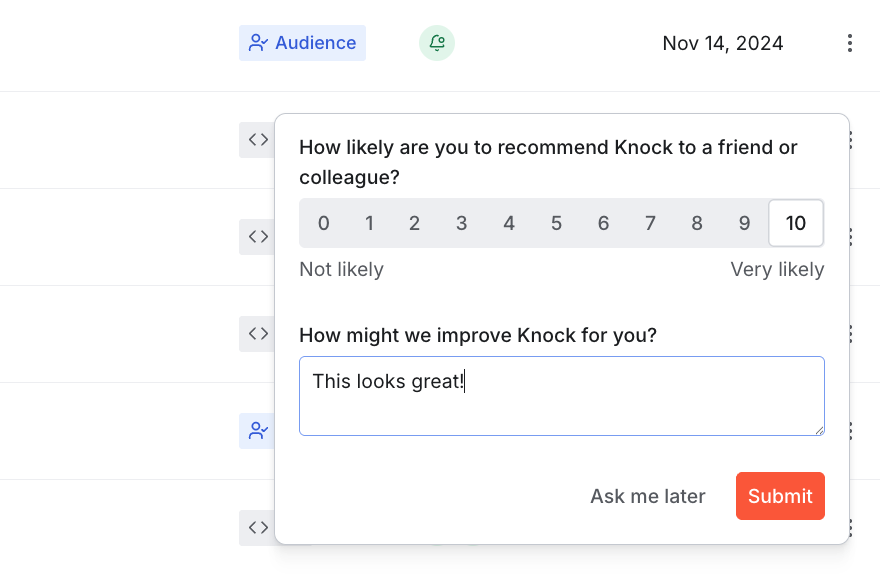The image size is (880, 575).
Task: Click the green bell notification icon
Action: 437,43
